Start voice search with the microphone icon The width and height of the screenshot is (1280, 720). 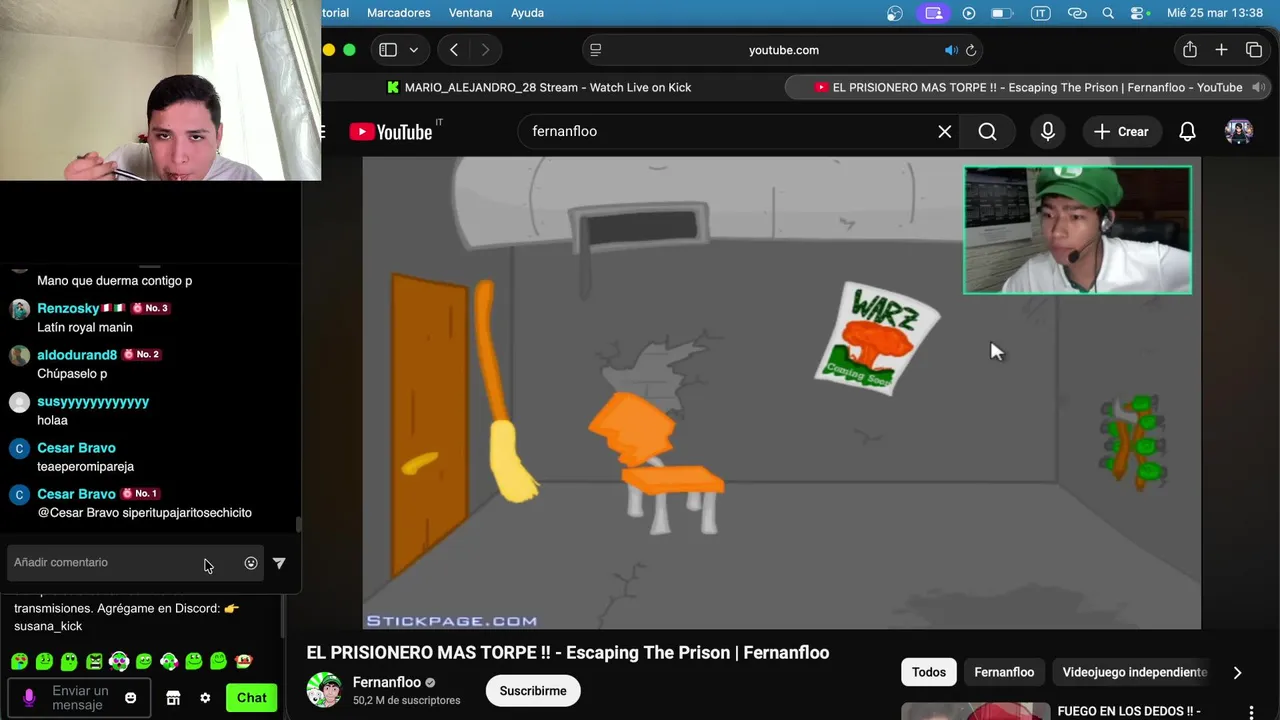tap(1047, 131)
